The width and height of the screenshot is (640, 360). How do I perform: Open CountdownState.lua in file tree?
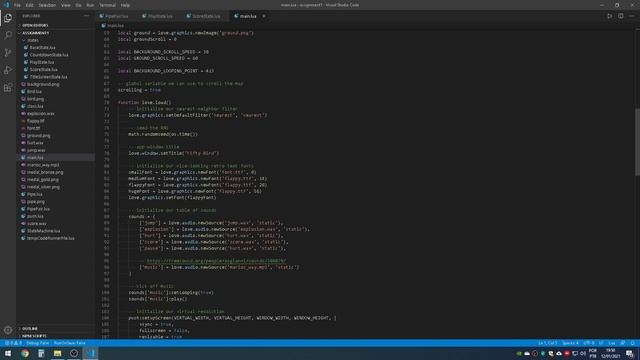[x=49, y=55]
